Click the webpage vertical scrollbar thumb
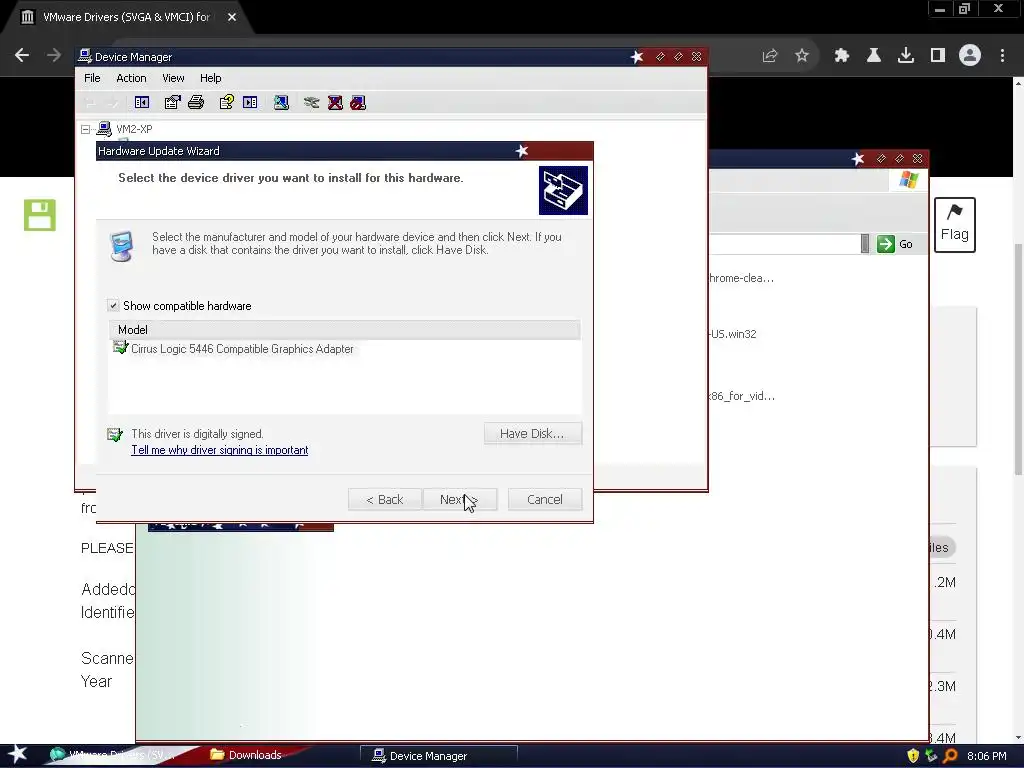This screenshot has height=768, width=1024. click(1018, 359)
